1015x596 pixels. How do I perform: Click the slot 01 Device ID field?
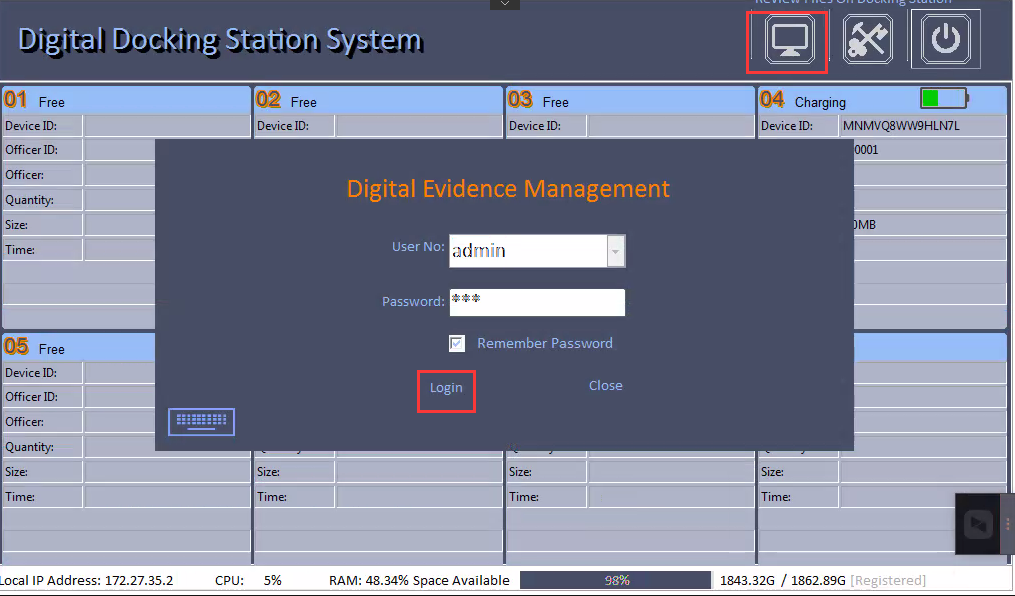[166, 126]
